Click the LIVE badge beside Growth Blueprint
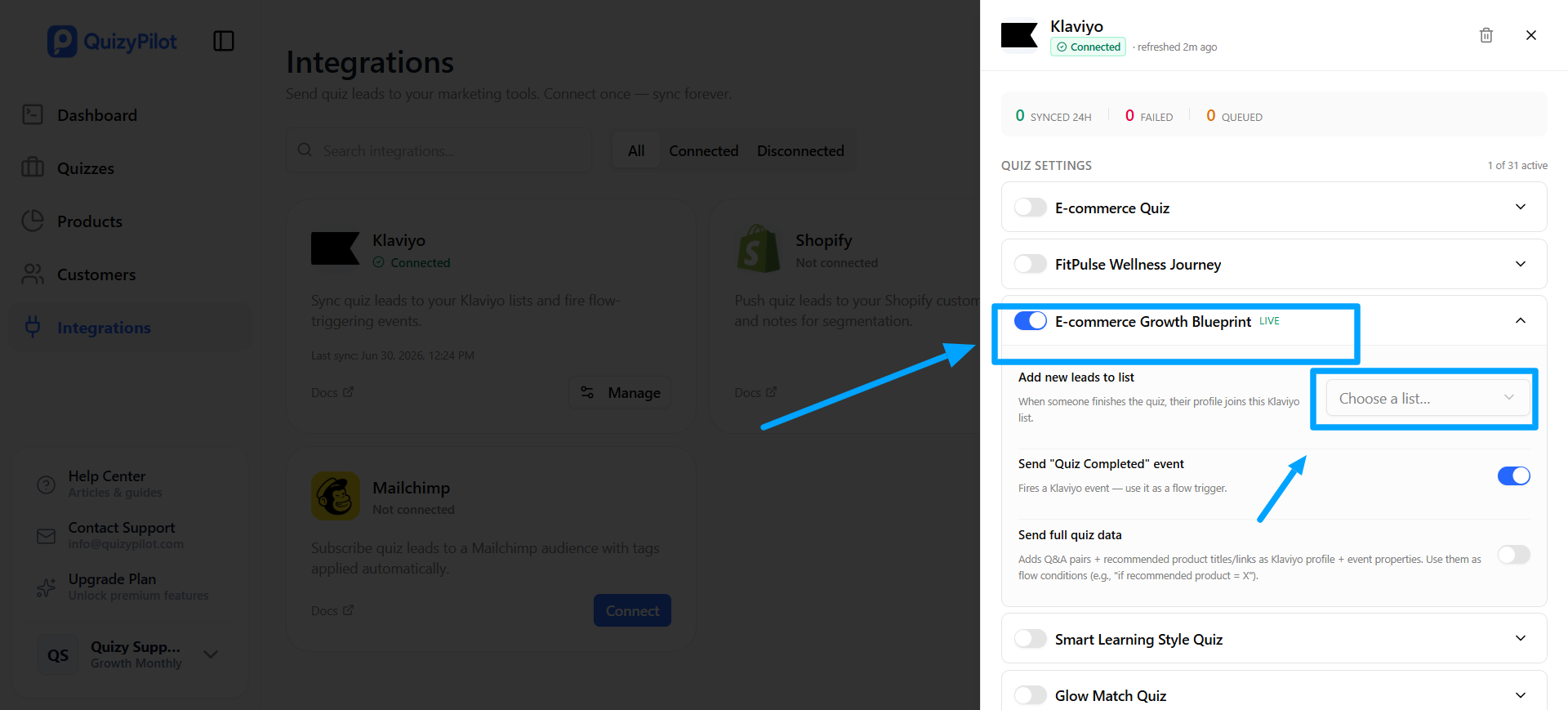The height and width of the screenshot is (710, 1568). pyautogui.click(x=1269, y=320)
